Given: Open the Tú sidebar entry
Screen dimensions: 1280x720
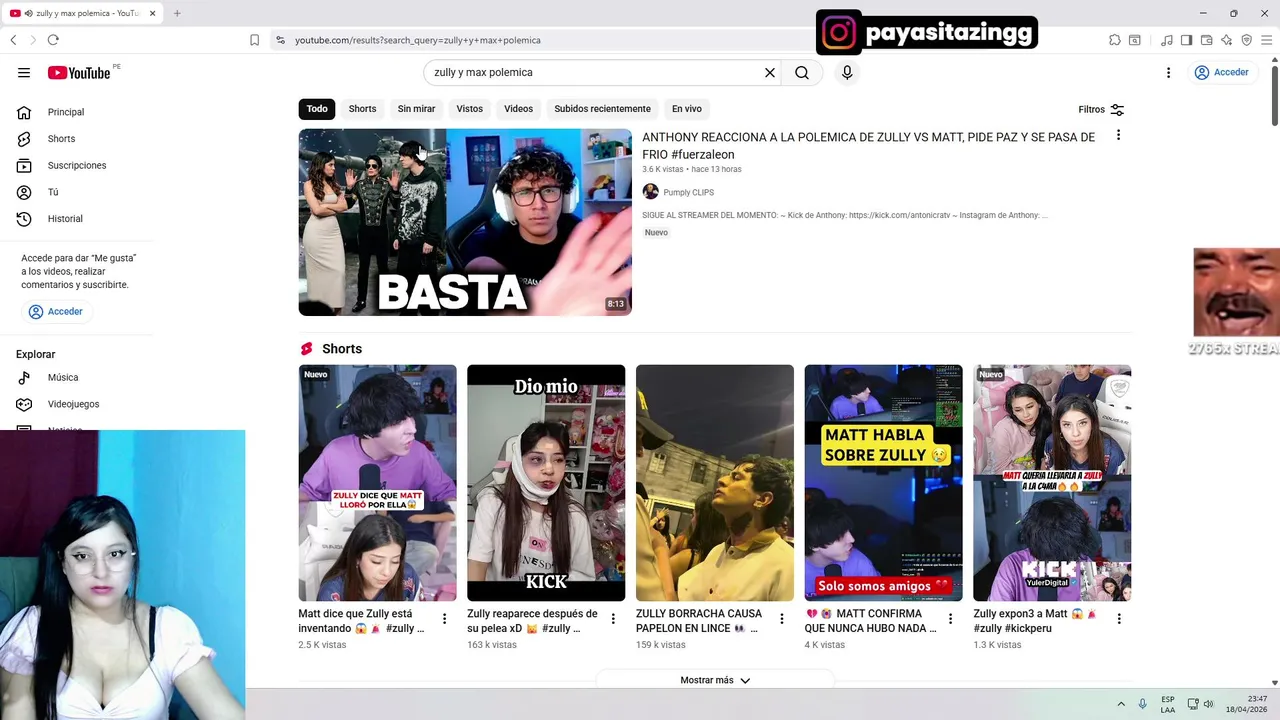Looking at the screenshot, I should pyautogui.click(x=53, y=192).
